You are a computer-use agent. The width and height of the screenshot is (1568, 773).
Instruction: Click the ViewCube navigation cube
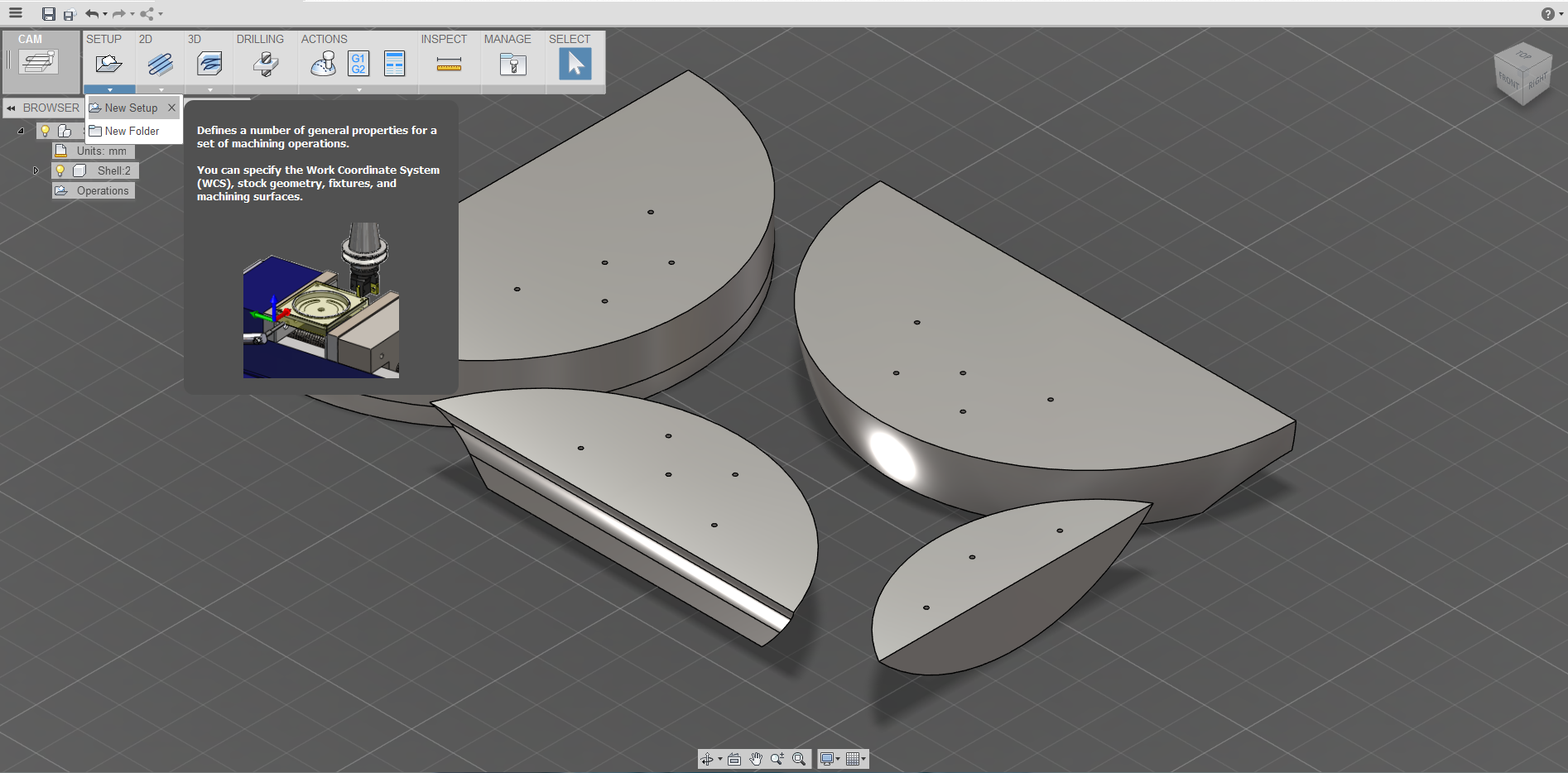click(1523, 74)
